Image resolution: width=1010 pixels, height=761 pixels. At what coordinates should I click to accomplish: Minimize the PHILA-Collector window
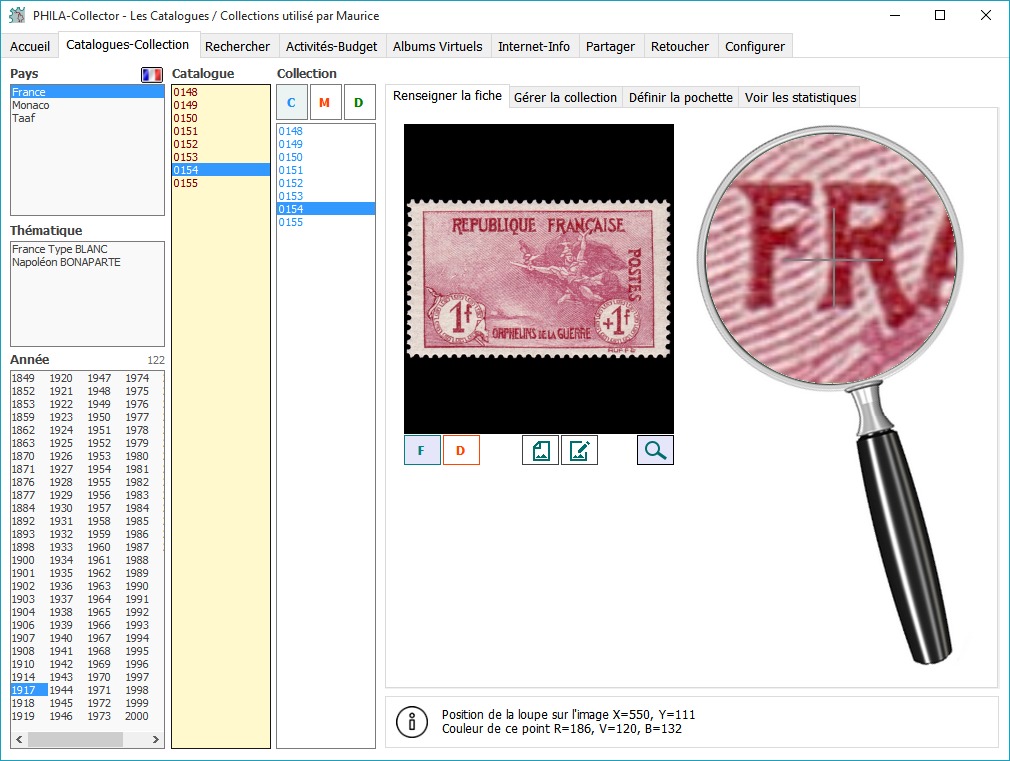point(895,15)
